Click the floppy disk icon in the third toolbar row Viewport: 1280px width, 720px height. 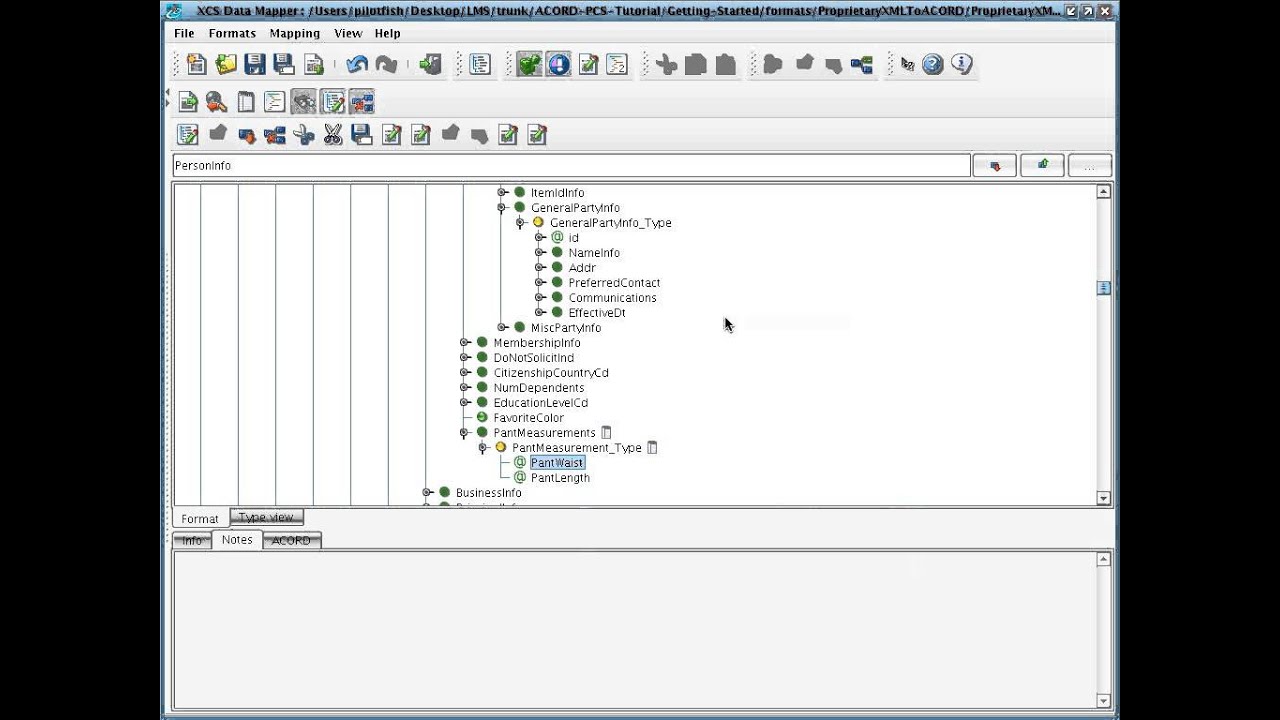pyautogui.click(x=362, y=134)
